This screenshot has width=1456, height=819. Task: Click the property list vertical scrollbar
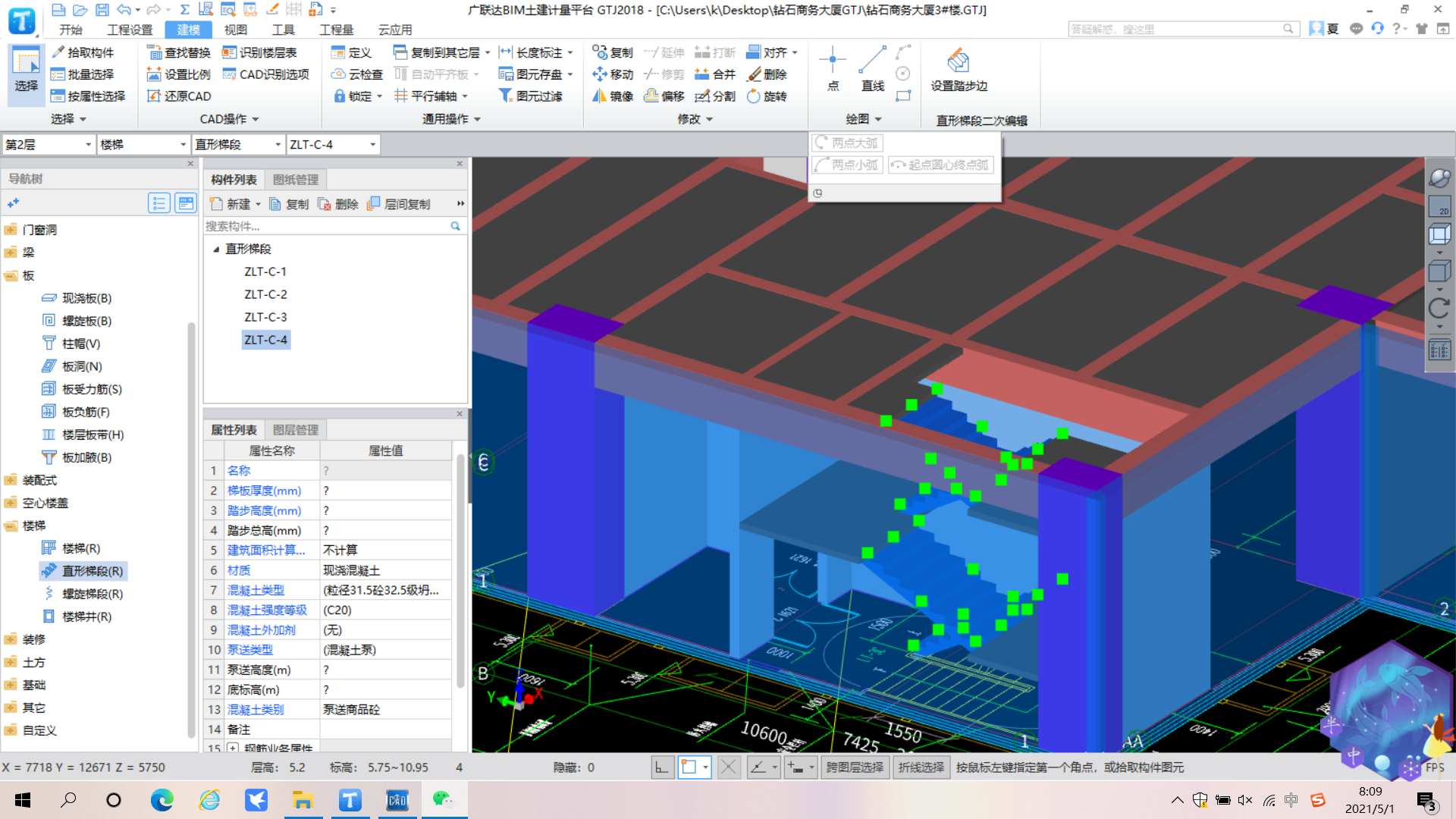[460, 570]
